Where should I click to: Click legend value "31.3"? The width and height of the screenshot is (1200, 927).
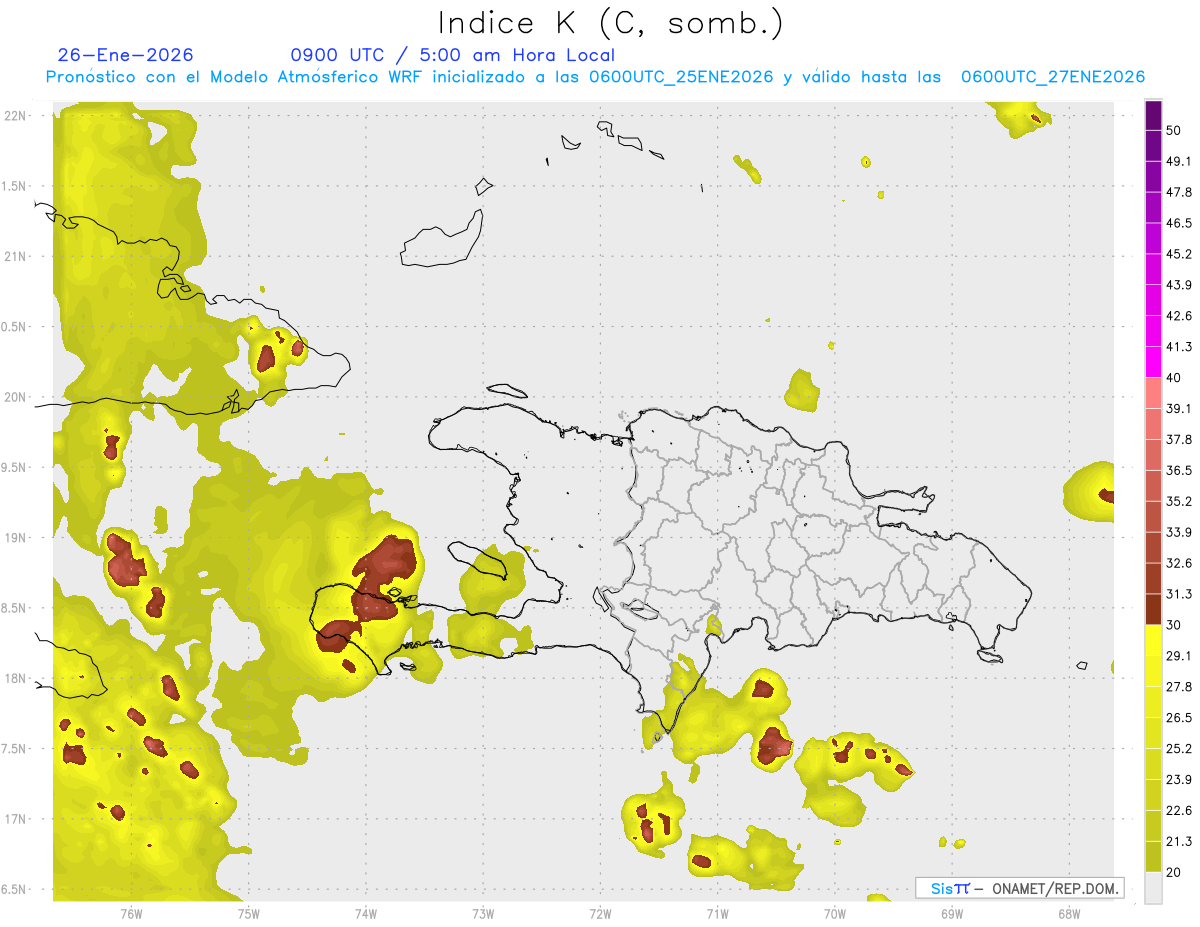1179,594
